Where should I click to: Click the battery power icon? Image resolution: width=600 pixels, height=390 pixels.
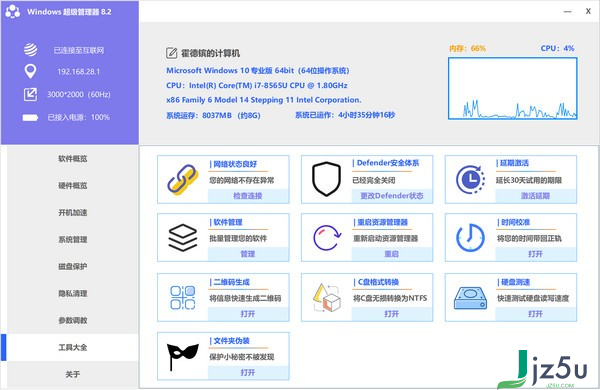[x=30, y=117]
